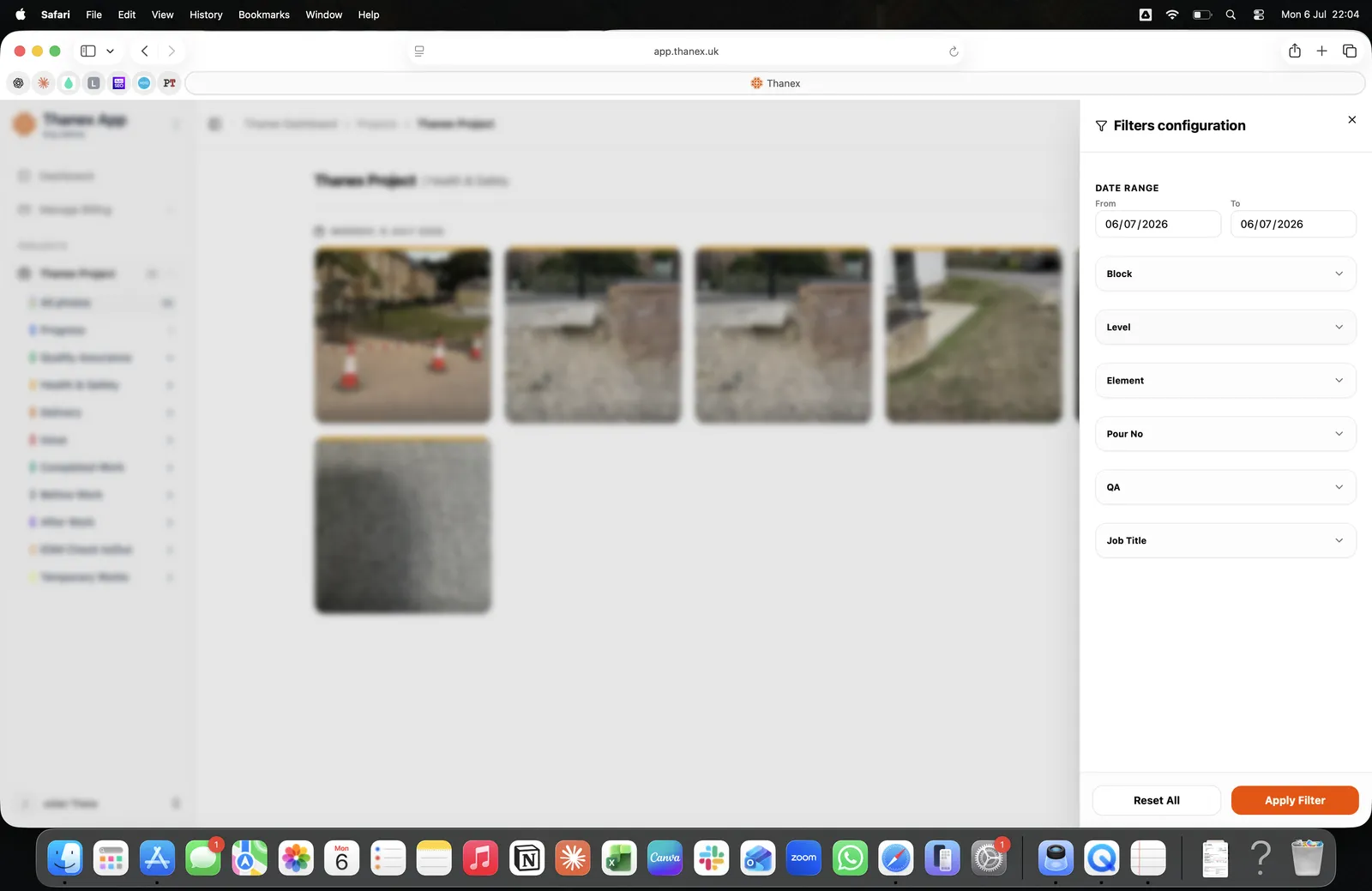Open App Store from the dock
1372x891 pixels.
click(x=157, y=858)
